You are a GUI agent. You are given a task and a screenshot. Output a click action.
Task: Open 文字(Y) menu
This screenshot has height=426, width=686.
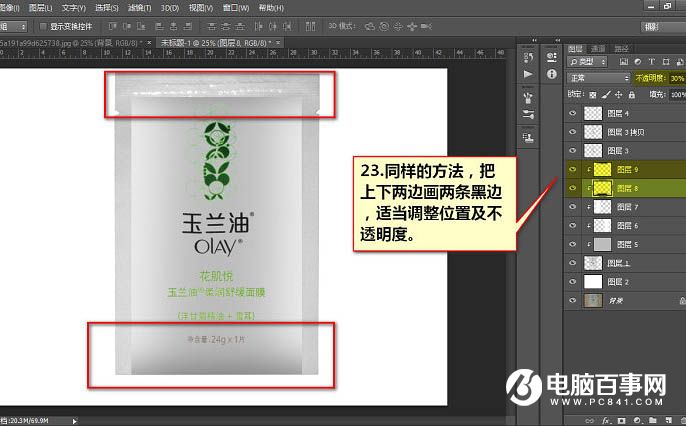pyautogui.click(x=74, y=8)
